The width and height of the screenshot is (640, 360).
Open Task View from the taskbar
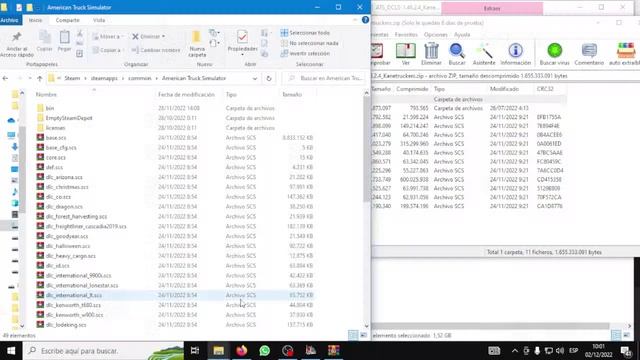pyautogui.click(x=195, y=351)
